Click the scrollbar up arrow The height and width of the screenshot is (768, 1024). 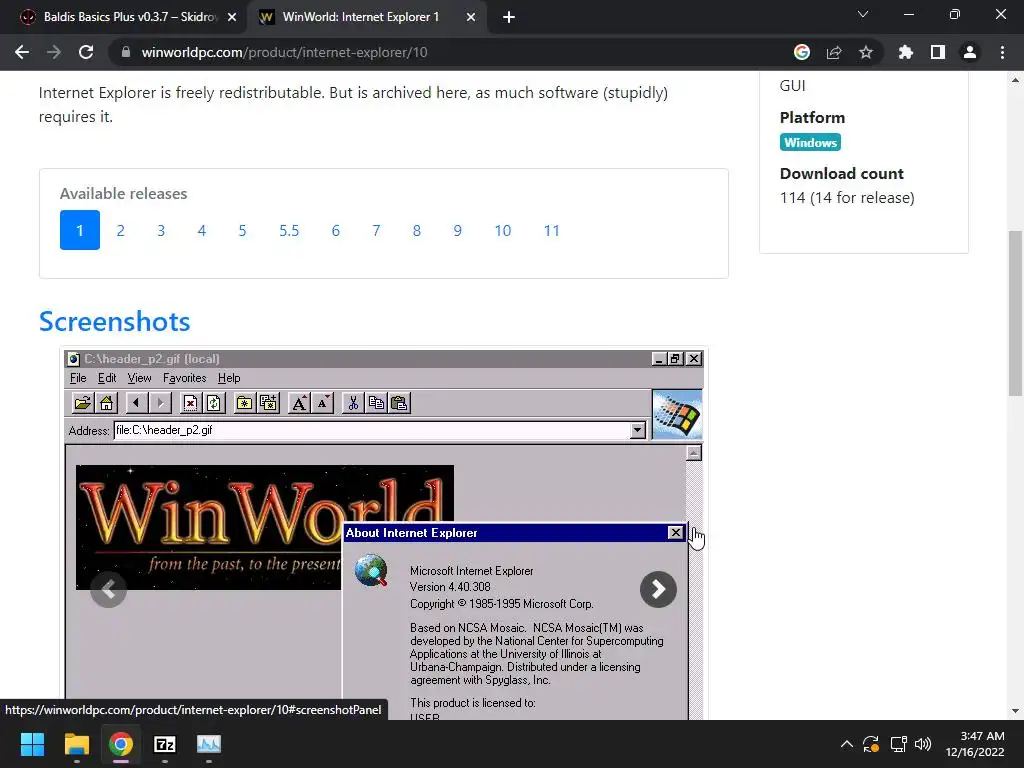pos(1015,80)
